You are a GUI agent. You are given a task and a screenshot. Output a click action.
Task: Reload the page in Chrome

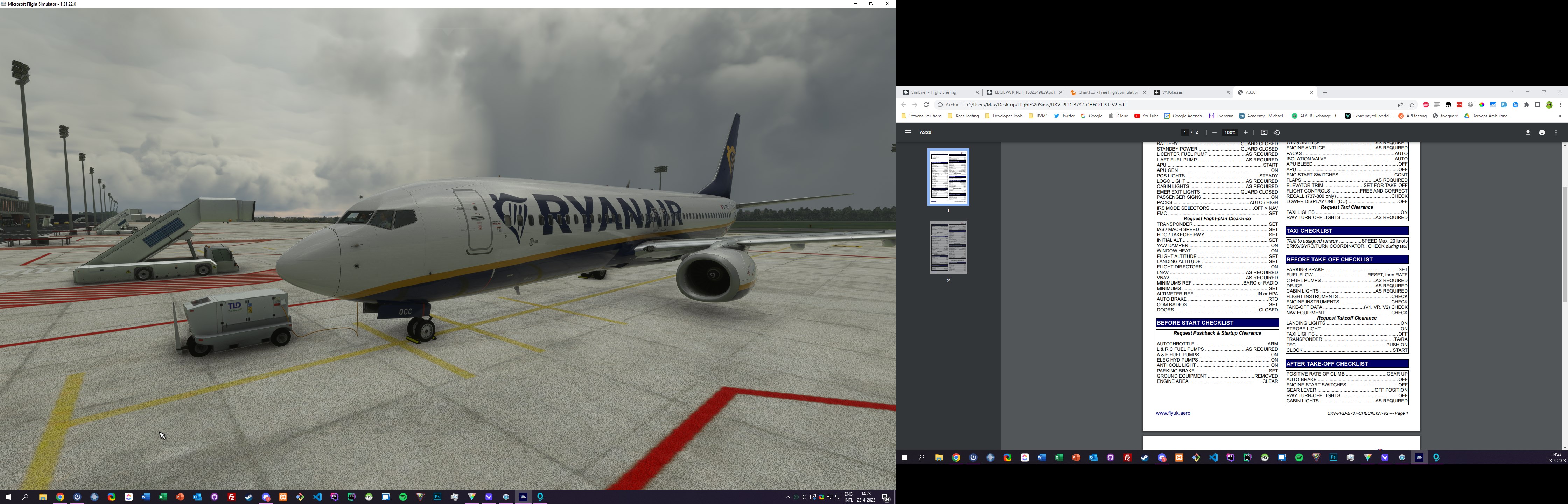(x=926, y=105)
